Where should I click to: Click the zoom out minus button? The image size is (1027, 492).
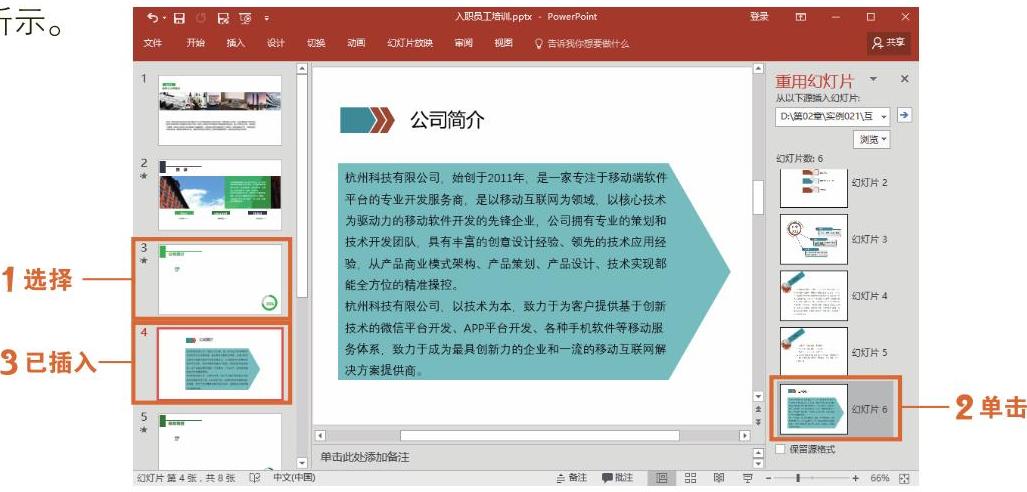pos(770,478)
